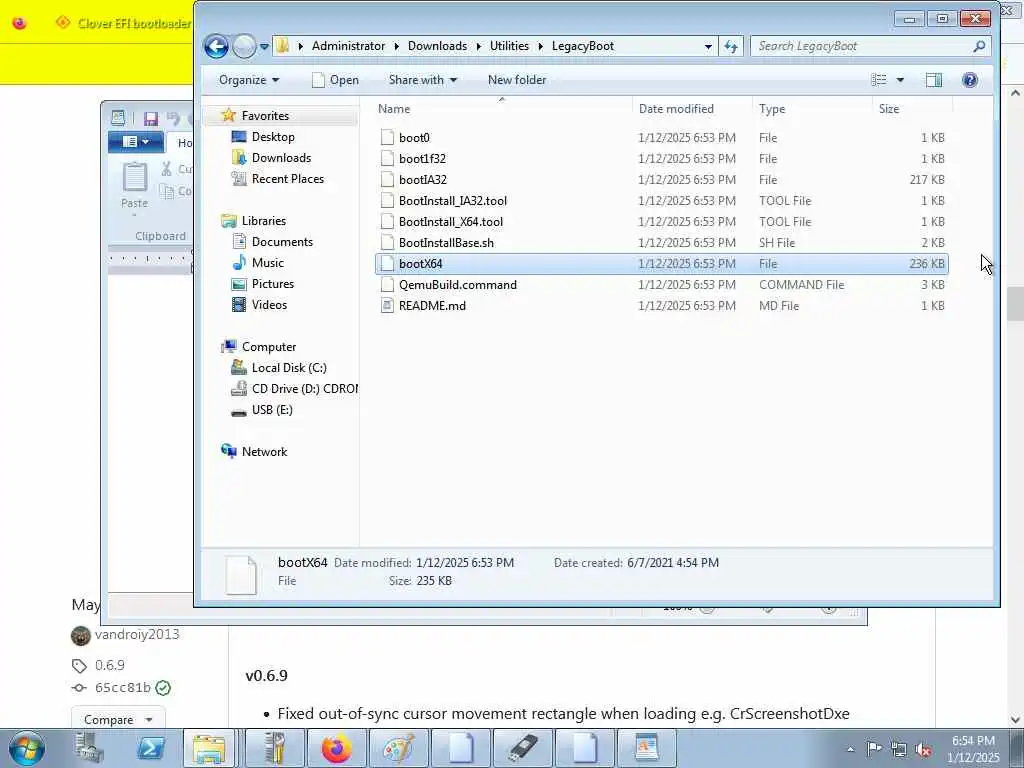Select Computer in the navigation pane

268,347
